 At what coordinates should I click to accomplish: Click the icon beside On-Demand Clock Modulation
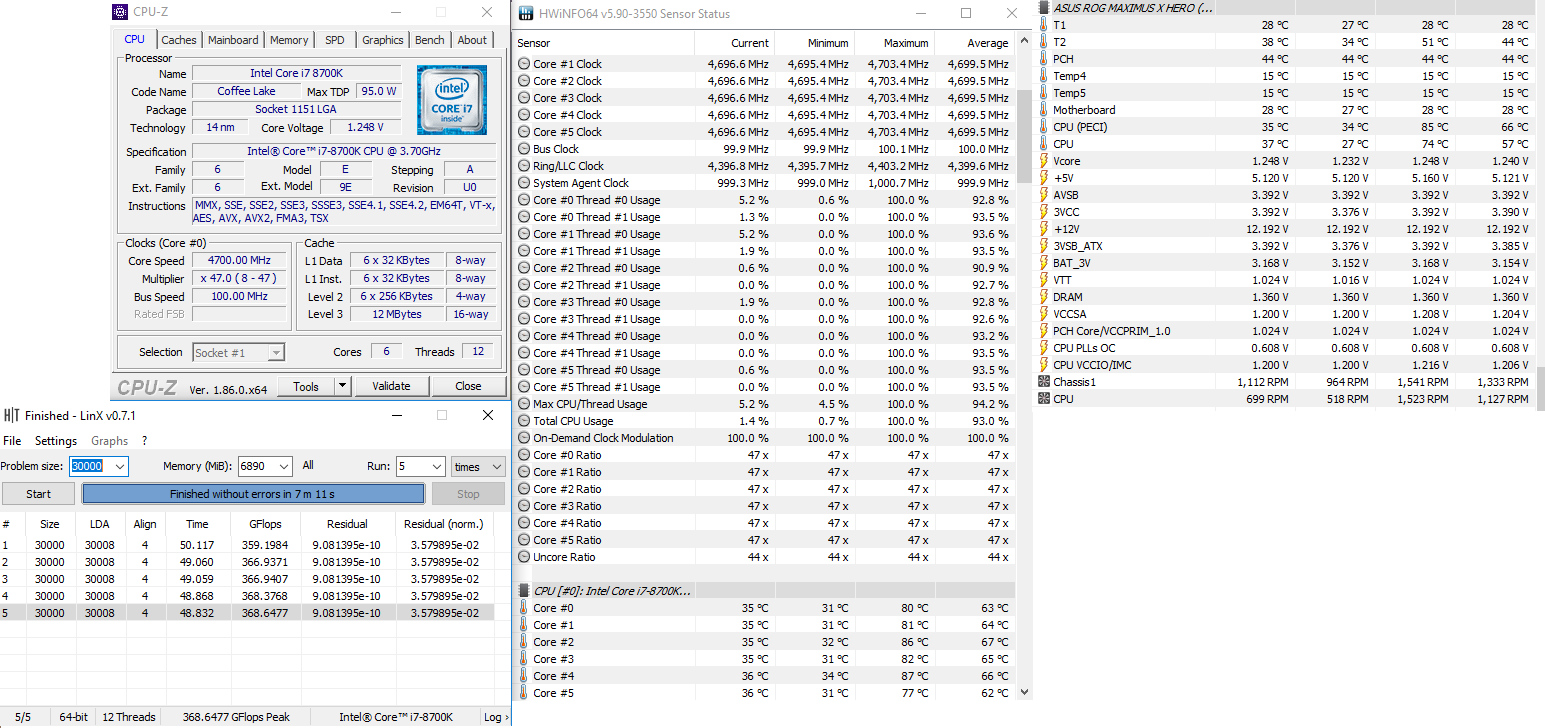(x=524, y=438)
